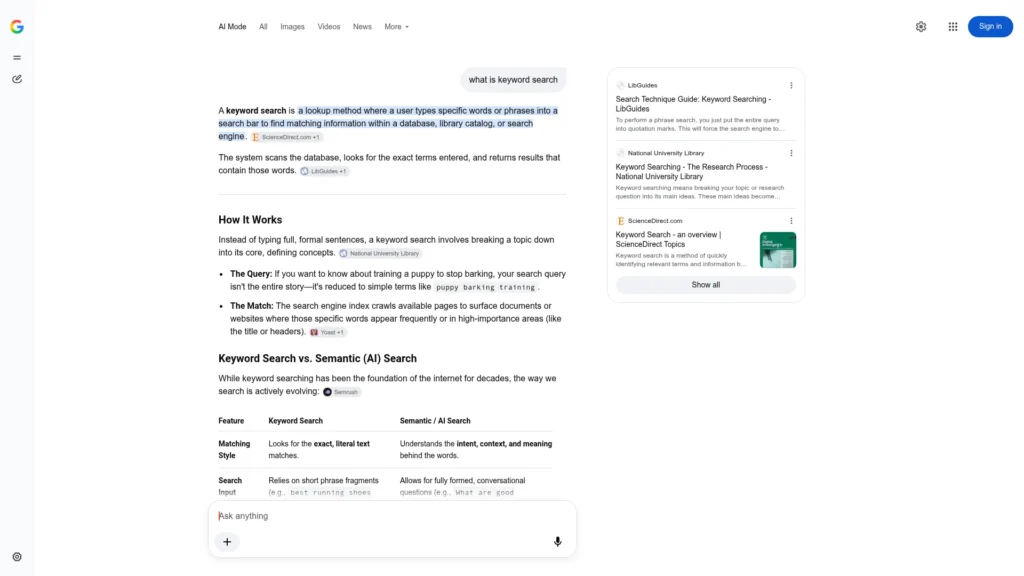
Task: Click the plus attachment button
Action: pos(227,542)
